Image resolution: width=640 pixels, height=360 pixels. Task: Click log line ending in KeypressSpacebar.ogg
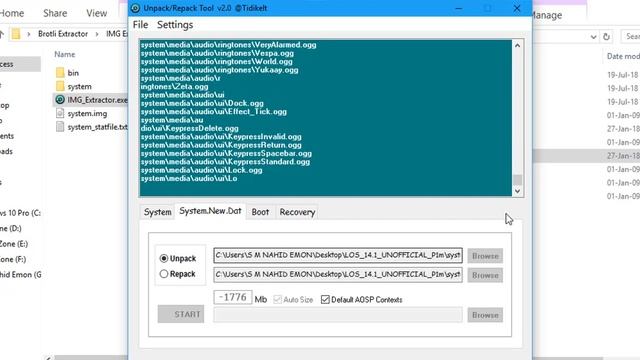[226, 153]
